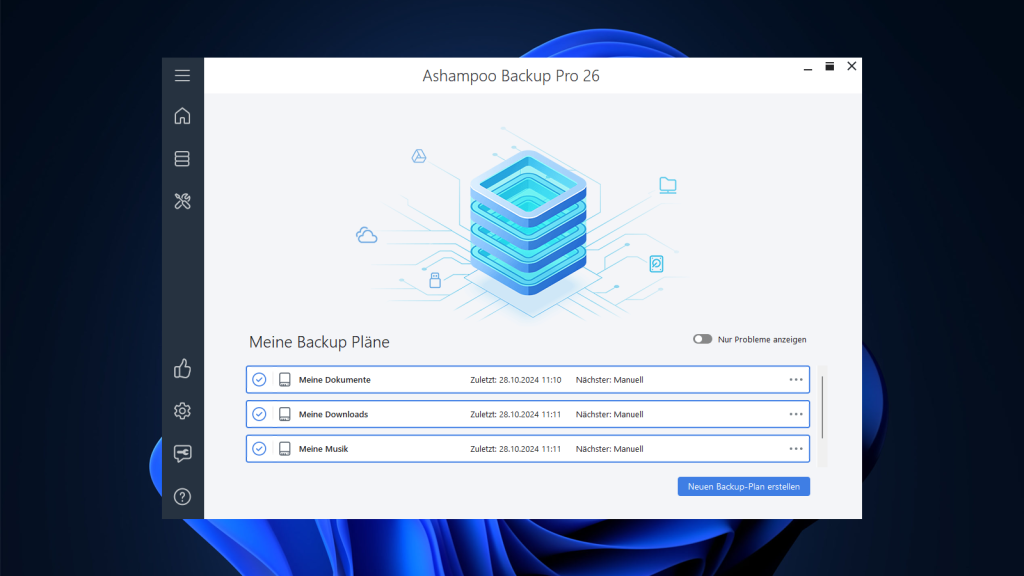This screenshot has width=1024, height=576.
Task: Go to the Home page icon
Action: (x=182, y=116)
